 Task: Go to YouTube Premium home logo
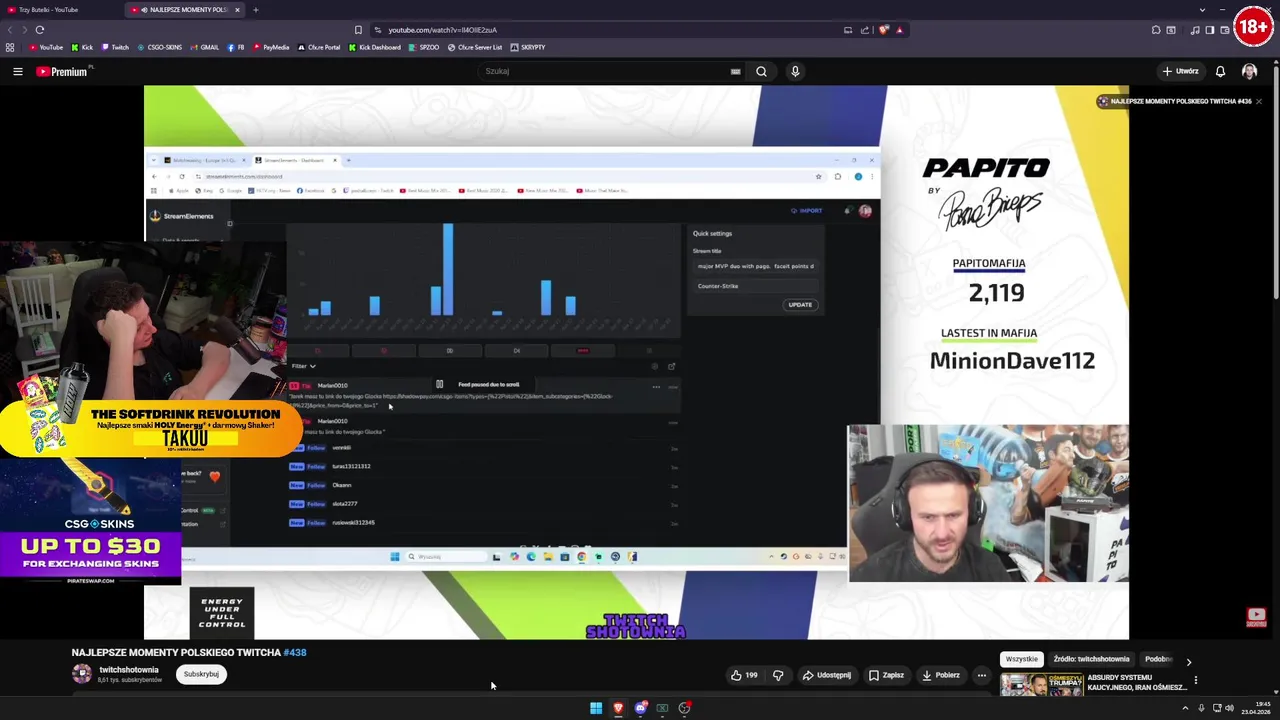62,72
